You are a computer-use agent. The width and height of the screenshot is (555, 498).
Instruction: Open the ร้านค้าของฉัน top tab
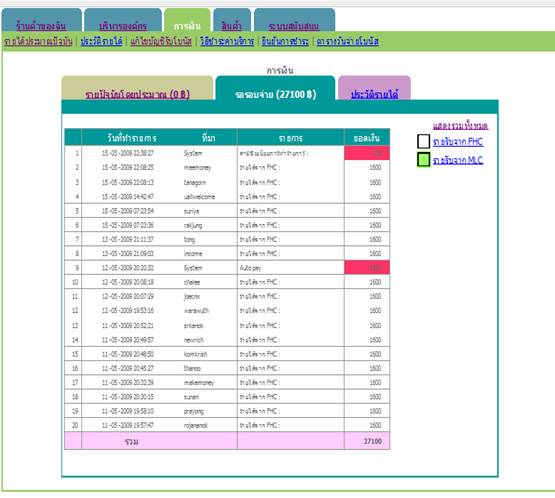[41, 26]
